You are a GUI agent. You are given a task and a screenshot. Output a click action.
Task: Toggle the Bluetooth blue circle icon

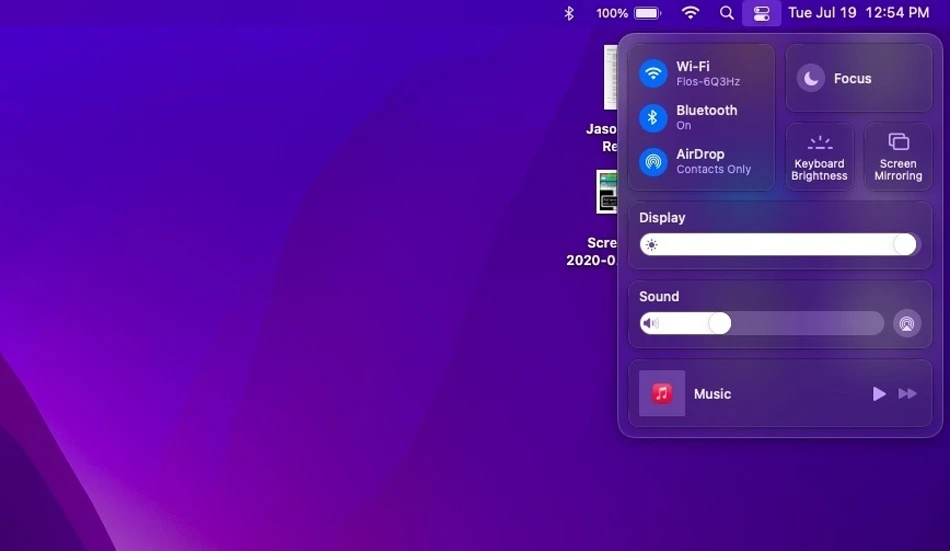coord(653,118)
